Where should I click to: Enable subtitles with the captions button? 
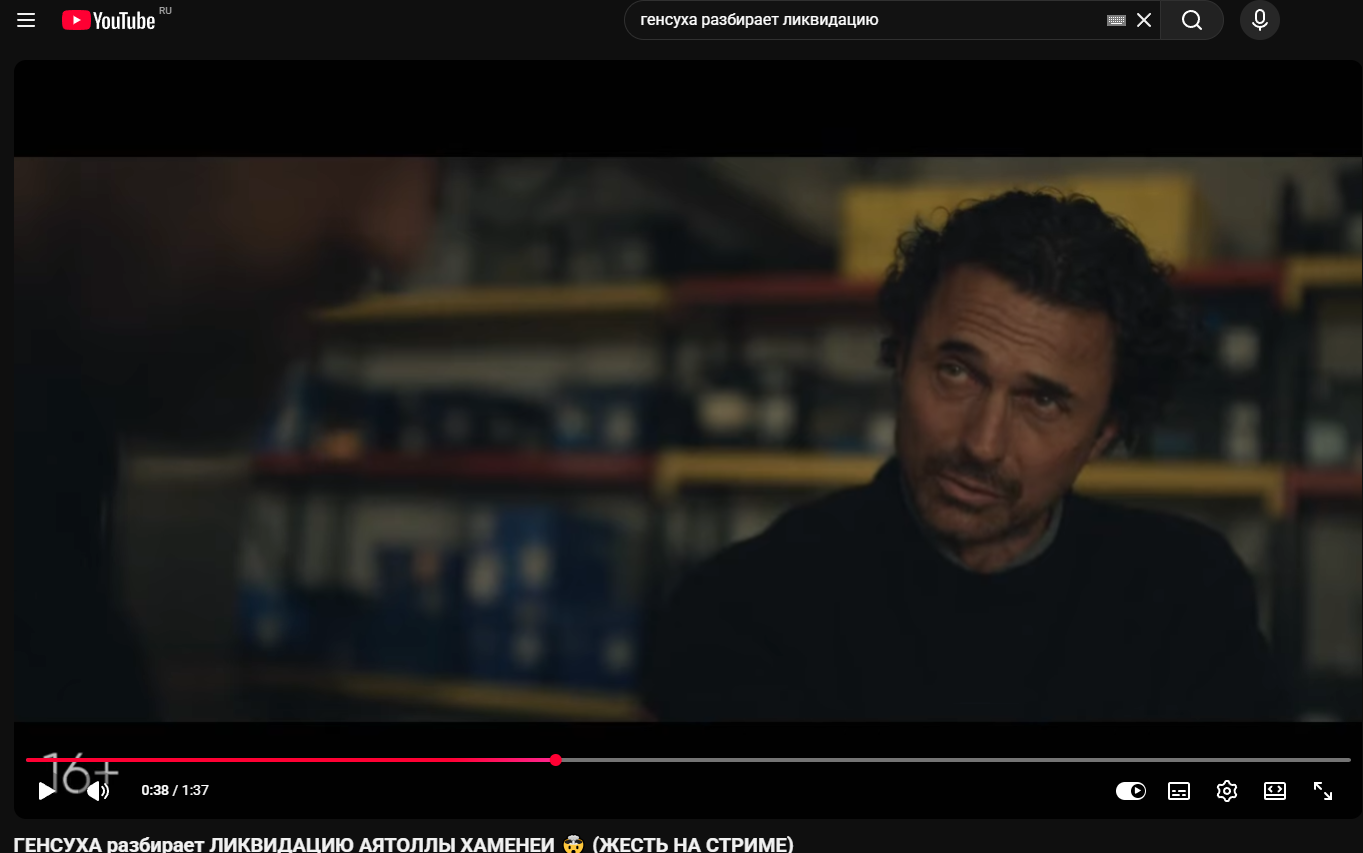1179,791
